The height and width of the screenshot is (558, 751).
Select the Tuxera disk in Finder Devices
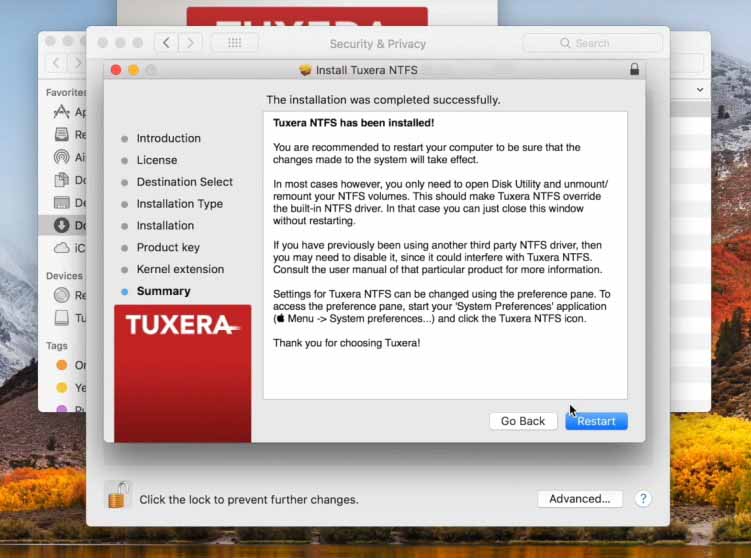[69, 318]
